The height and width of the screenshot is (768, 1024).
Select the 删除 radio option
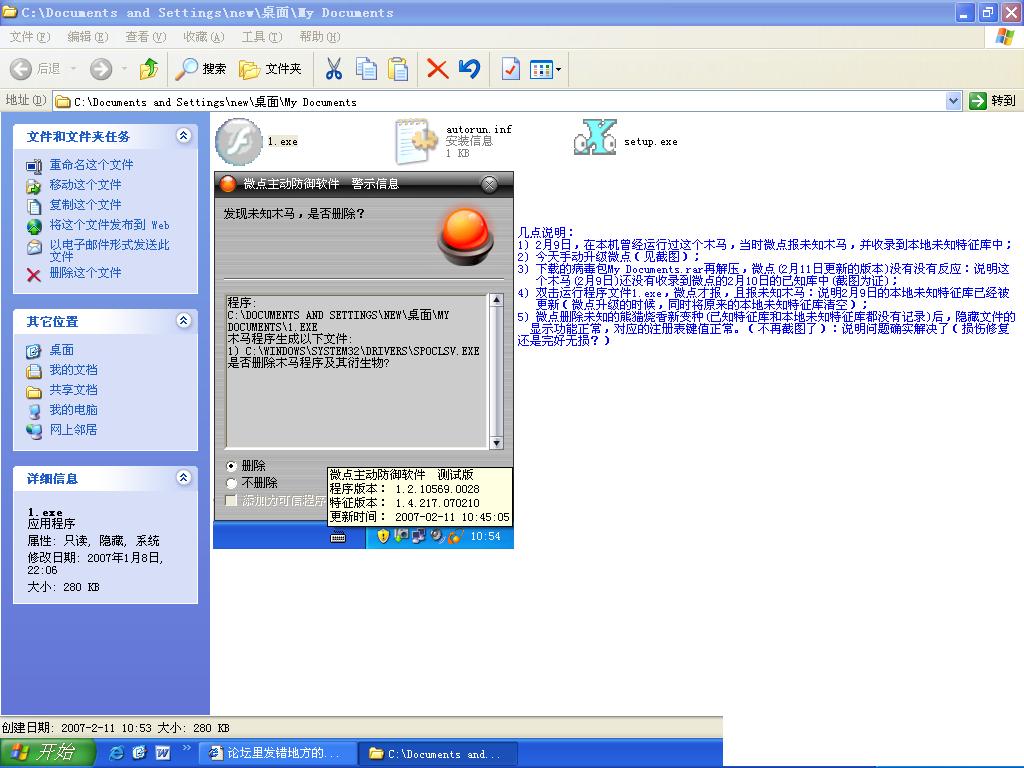[231, 466]
